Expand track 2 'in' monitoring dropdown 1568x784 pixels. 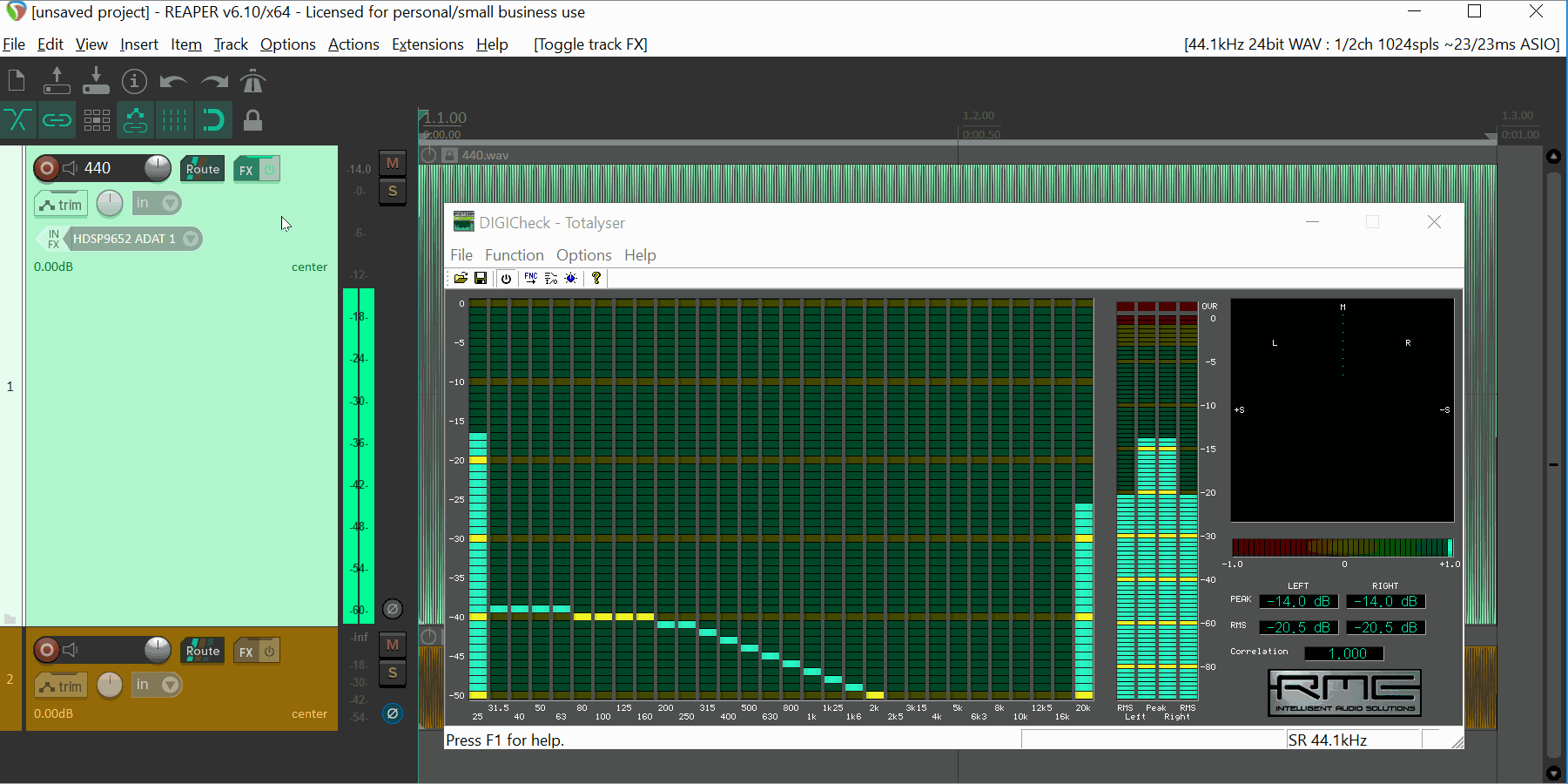(171, 685)
